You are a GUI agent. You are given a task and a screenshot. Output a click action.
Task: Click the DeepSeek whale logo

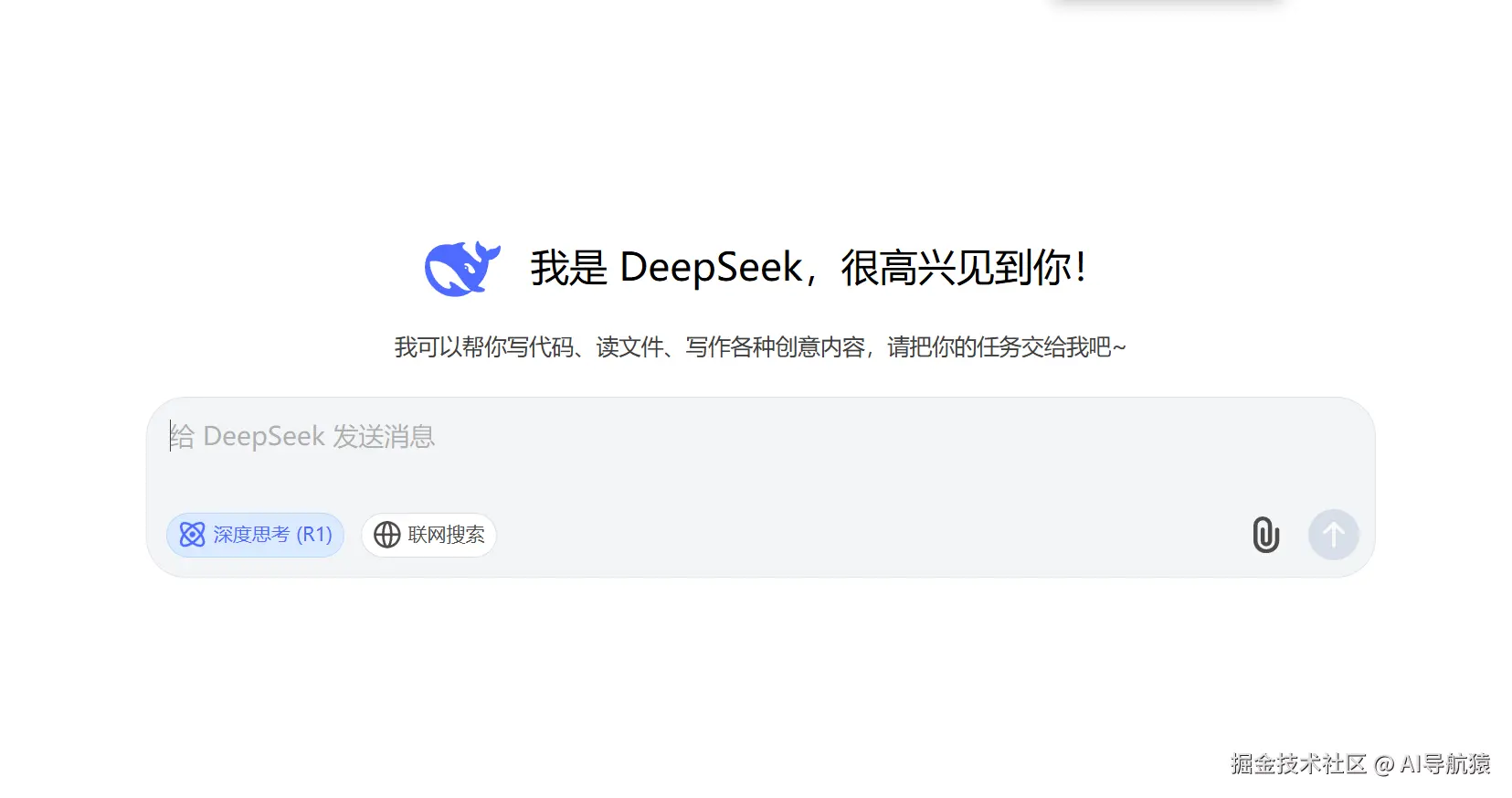(462, 269)
